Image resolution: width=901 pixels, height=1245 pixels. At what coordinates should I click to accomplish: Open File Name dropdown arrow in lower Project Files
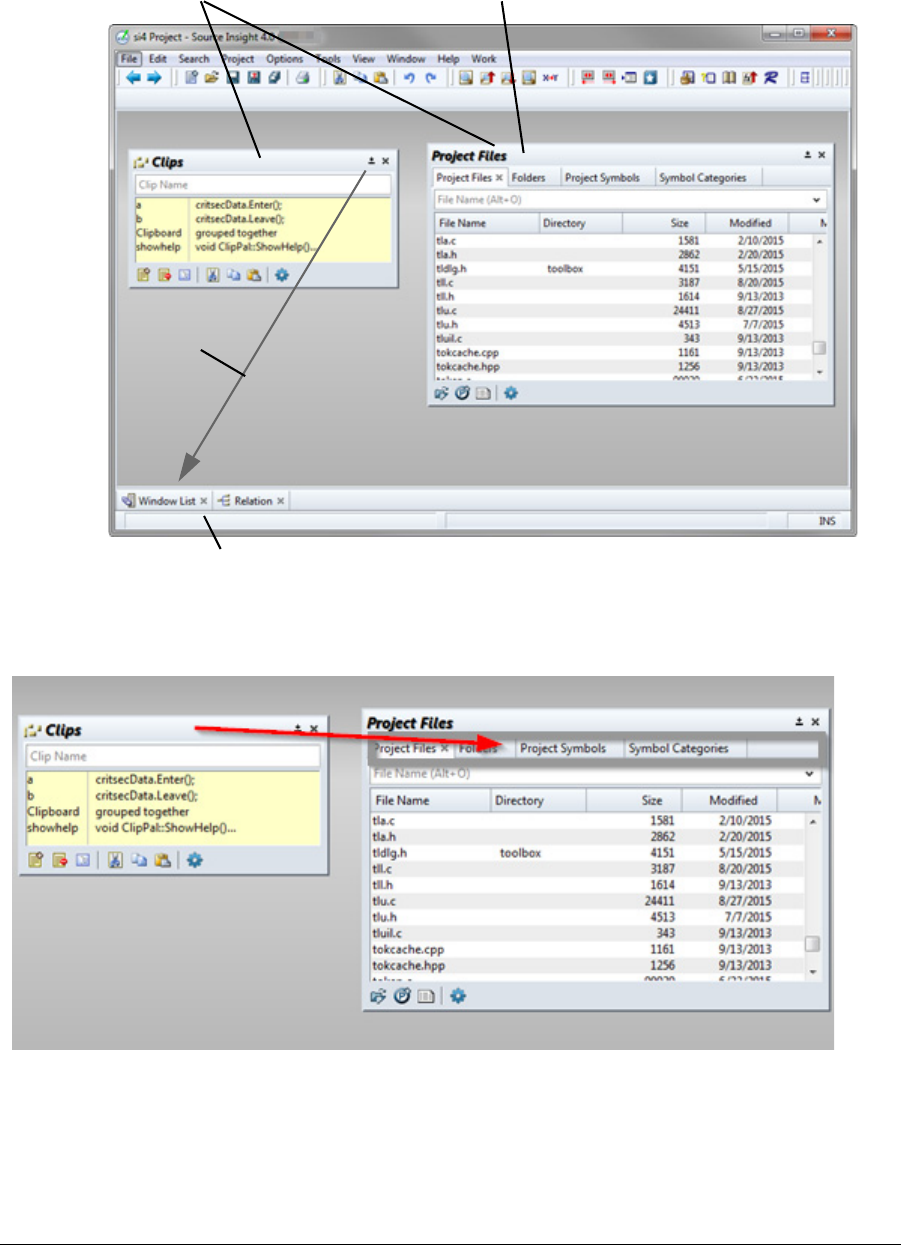809,773
